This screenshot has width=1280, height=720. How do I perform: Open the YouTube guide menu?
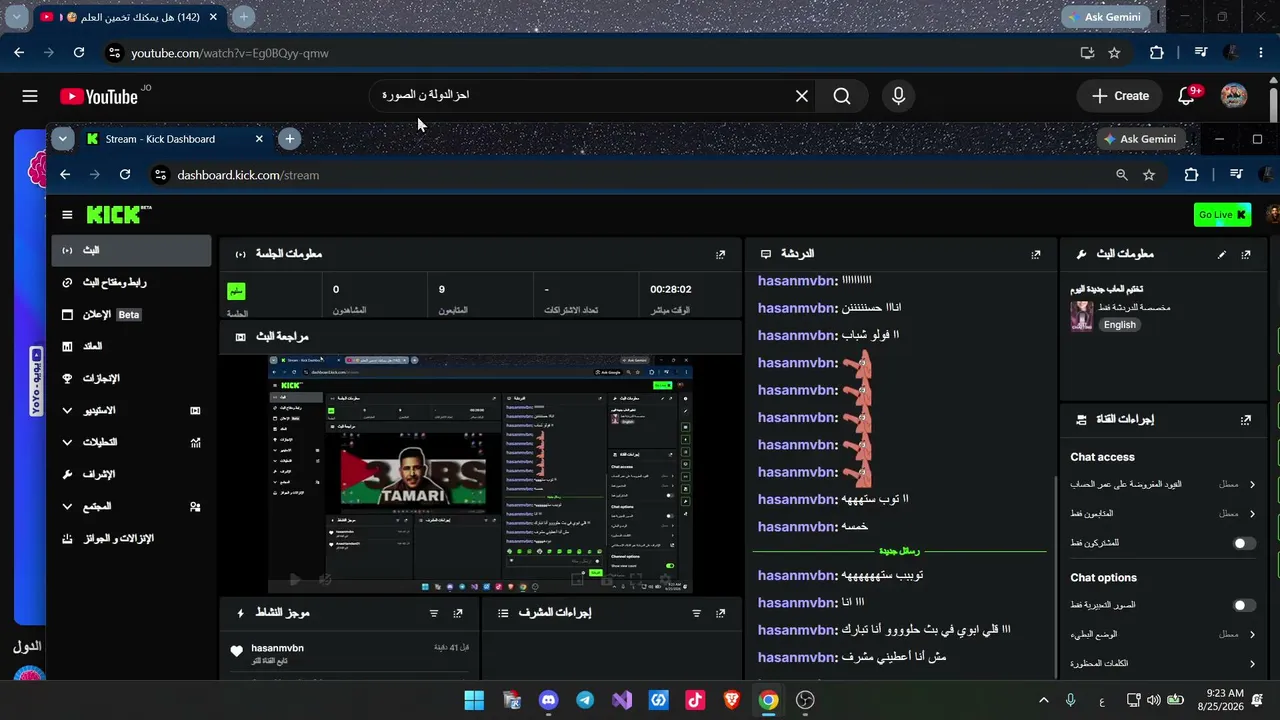coord(30,96)
